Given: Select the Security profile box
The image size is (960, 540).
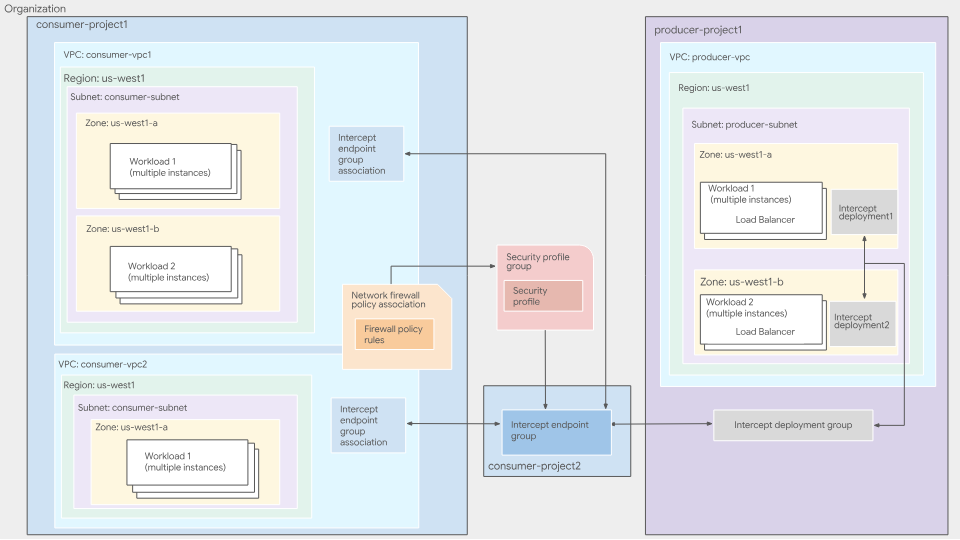Looking at the screenshot, I should [x=543, y=296].
